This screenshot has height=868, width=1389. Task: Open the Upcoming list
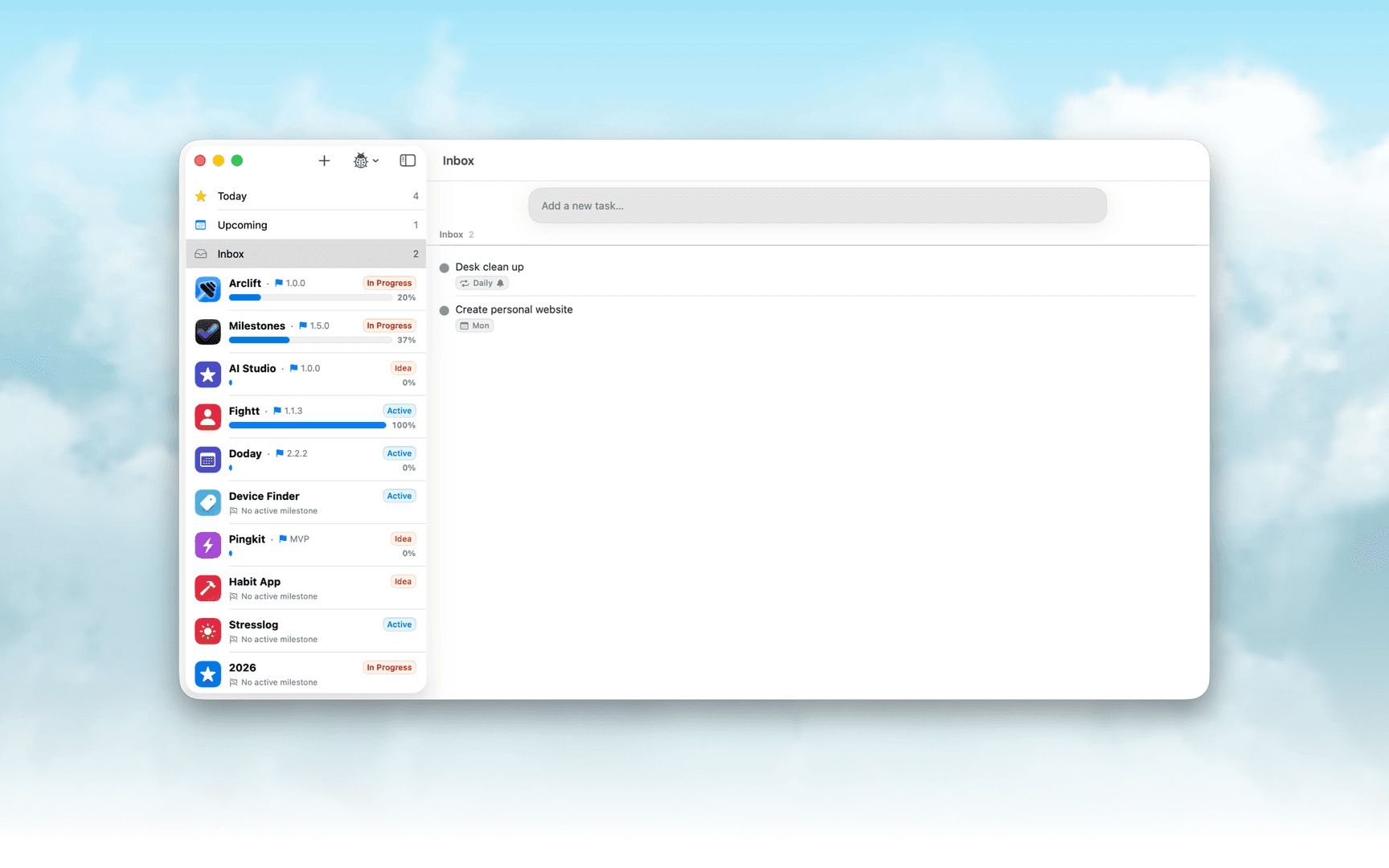306,225
